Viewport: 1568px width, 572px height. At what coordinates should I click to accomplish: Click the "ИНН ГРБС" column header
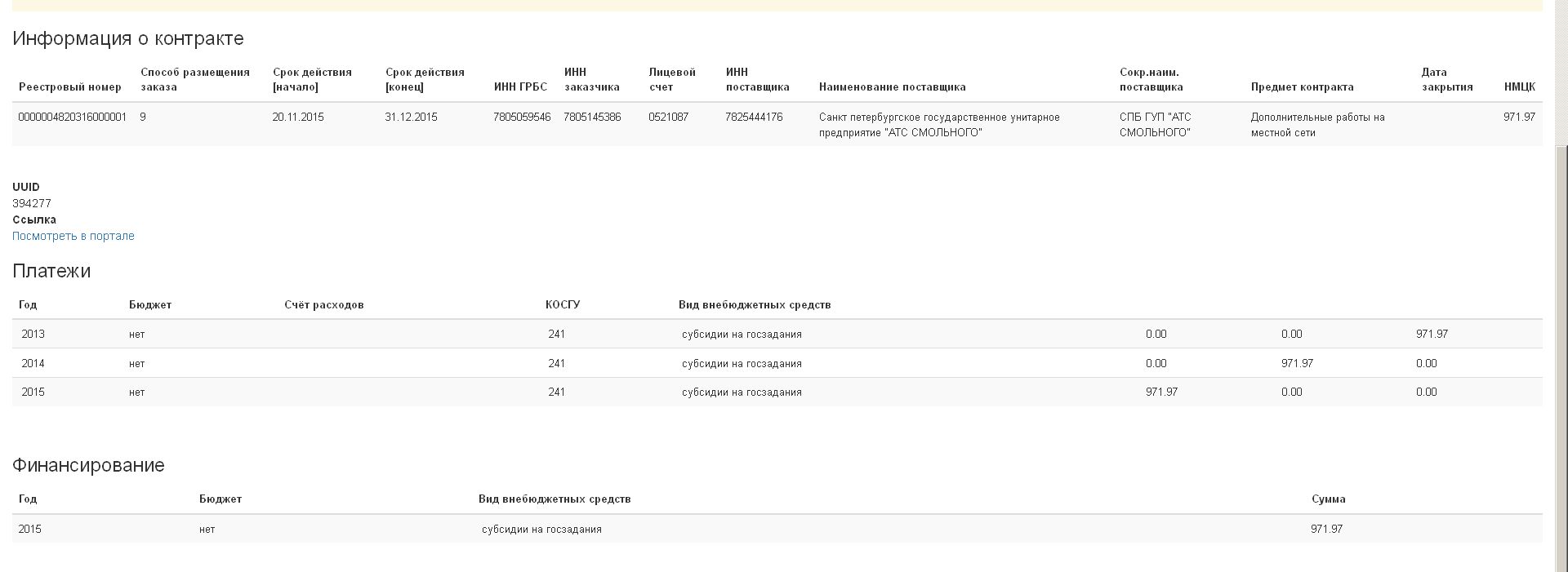tap(520, 87)
